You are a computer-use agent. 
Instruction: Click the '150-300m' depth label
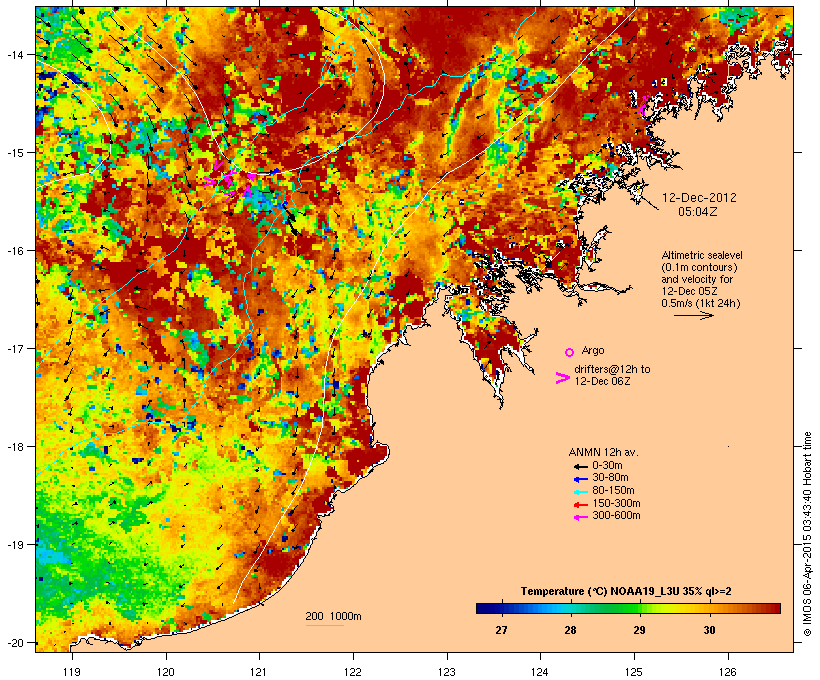coord(616,503)
